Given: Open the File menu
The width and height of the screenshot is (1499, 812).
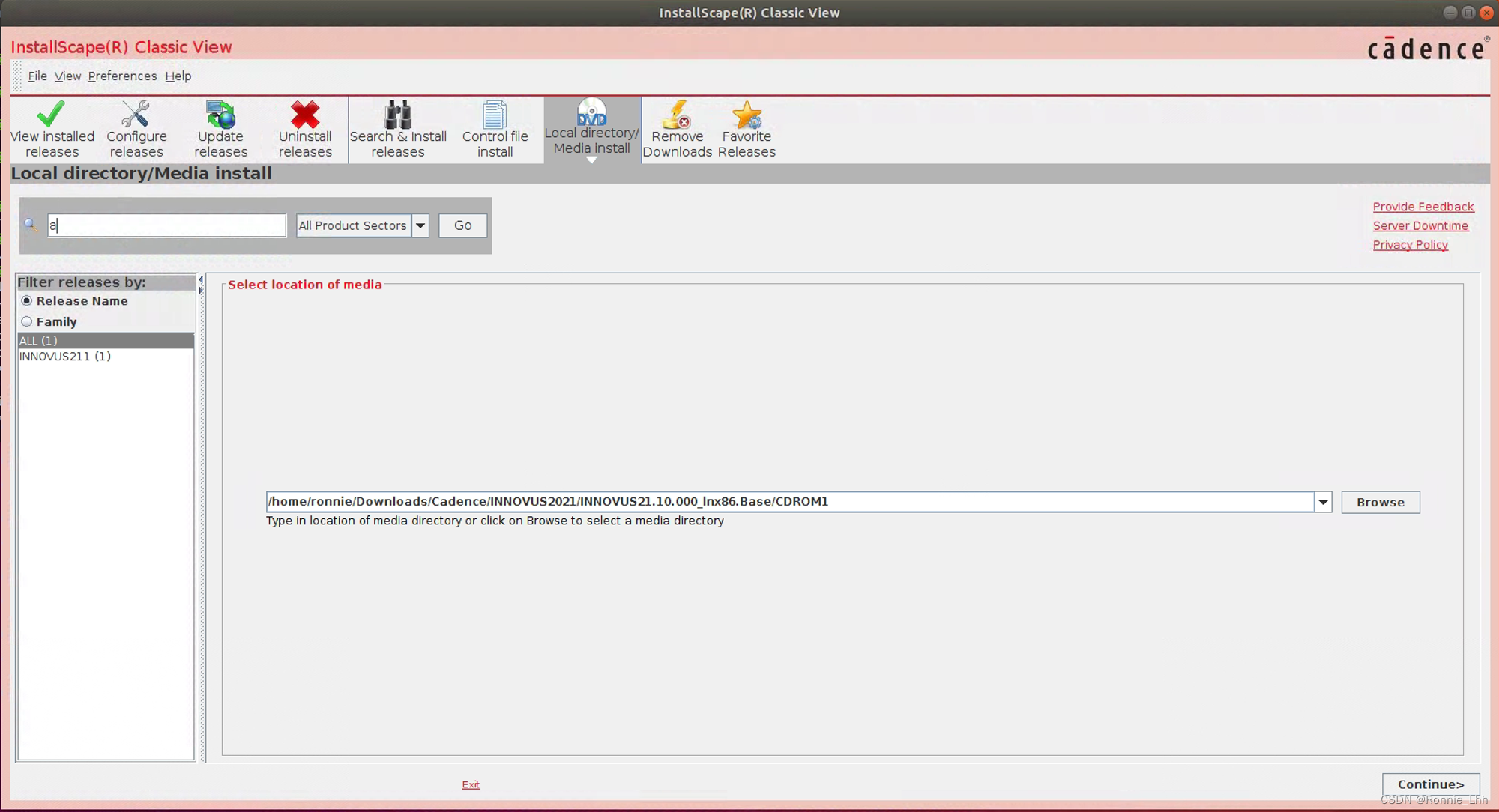Looking at the screenshot, I should (x=37, y=76).
